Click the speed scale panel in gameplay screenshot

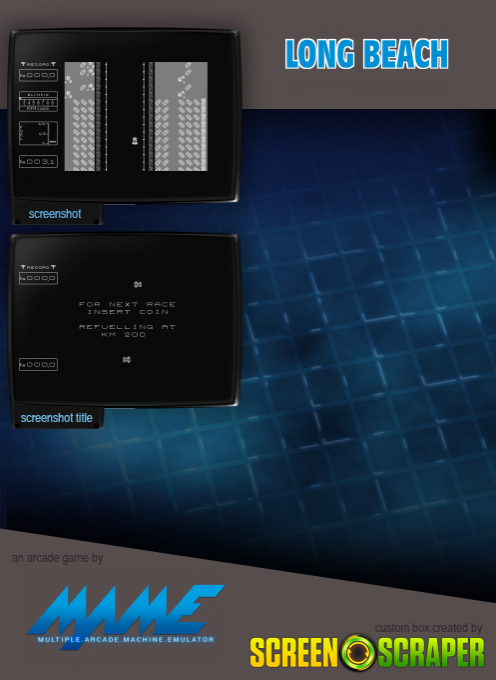click(38, 101)
